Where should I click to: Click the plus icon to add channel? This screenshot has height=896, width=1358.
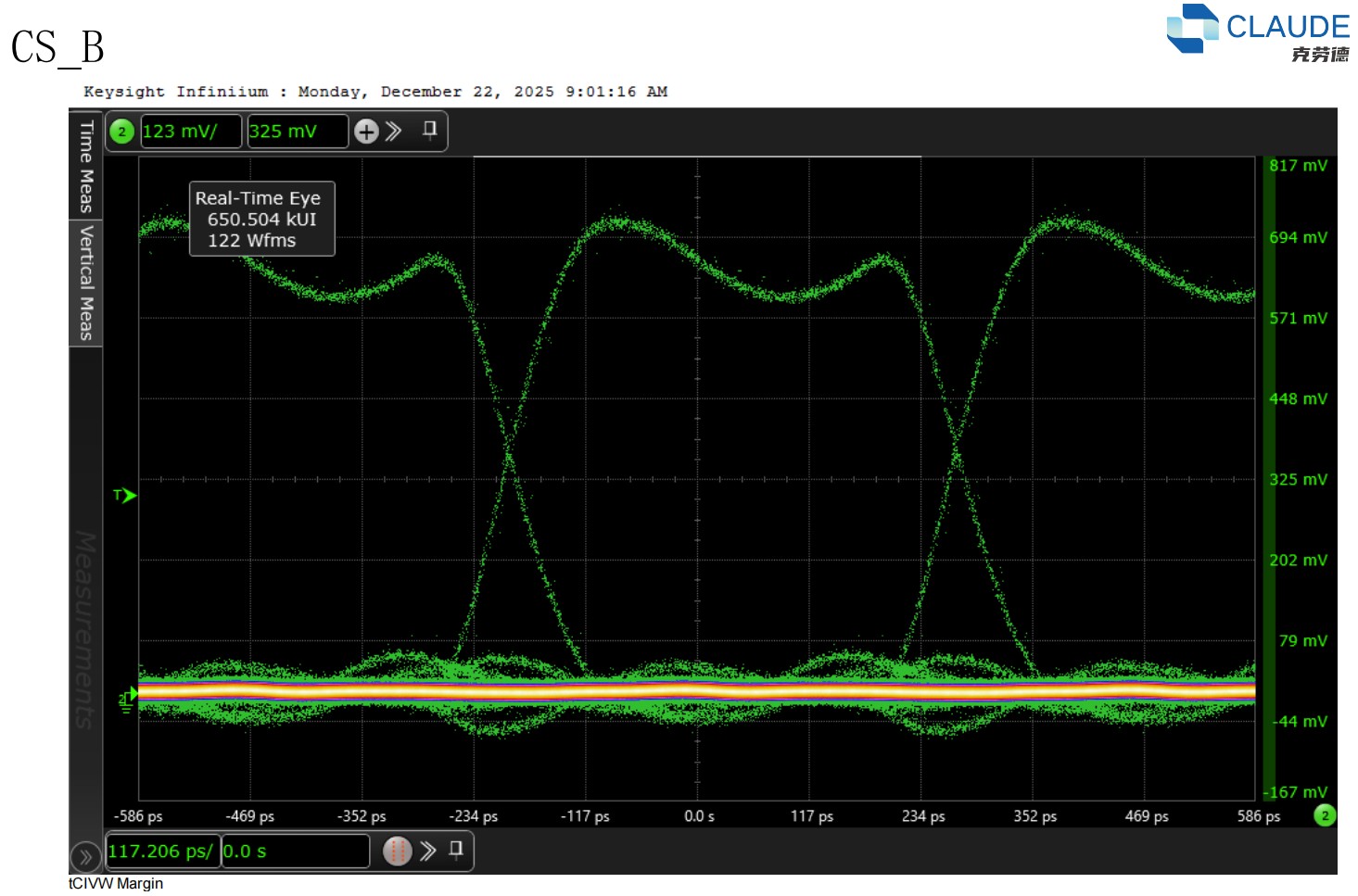[x=366, y=132]
